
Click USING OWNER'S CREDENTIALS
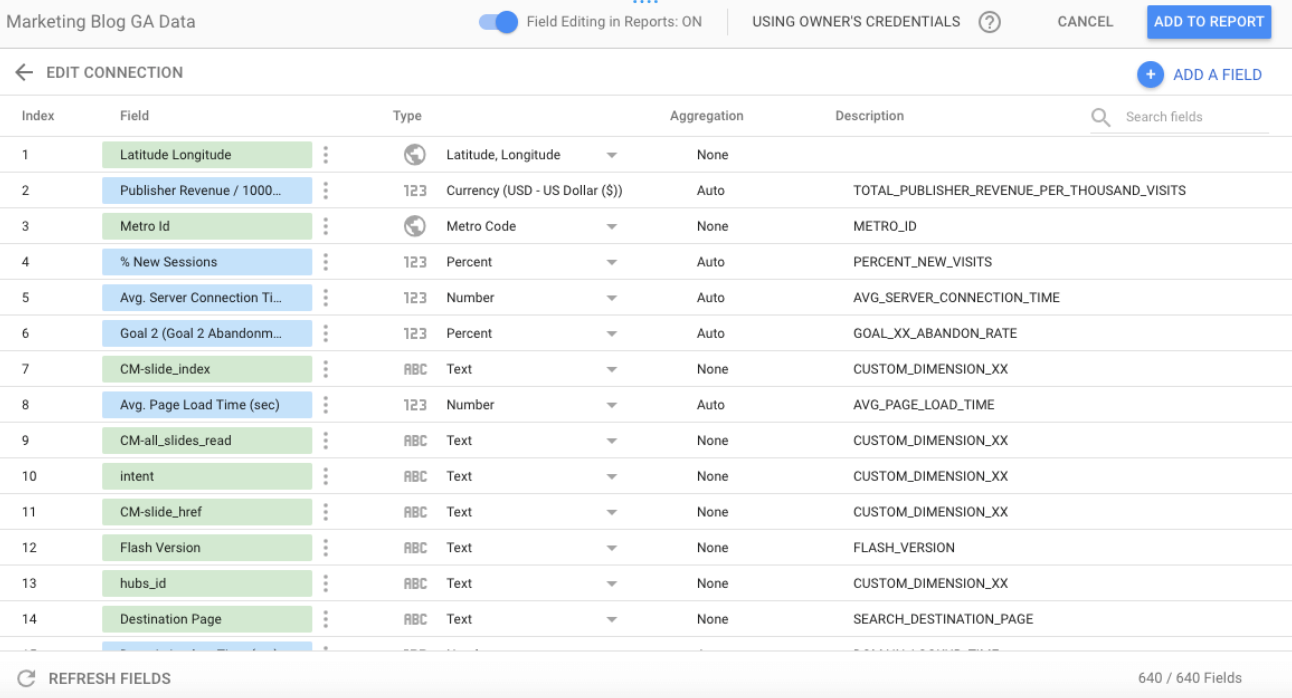coord(855,21)
